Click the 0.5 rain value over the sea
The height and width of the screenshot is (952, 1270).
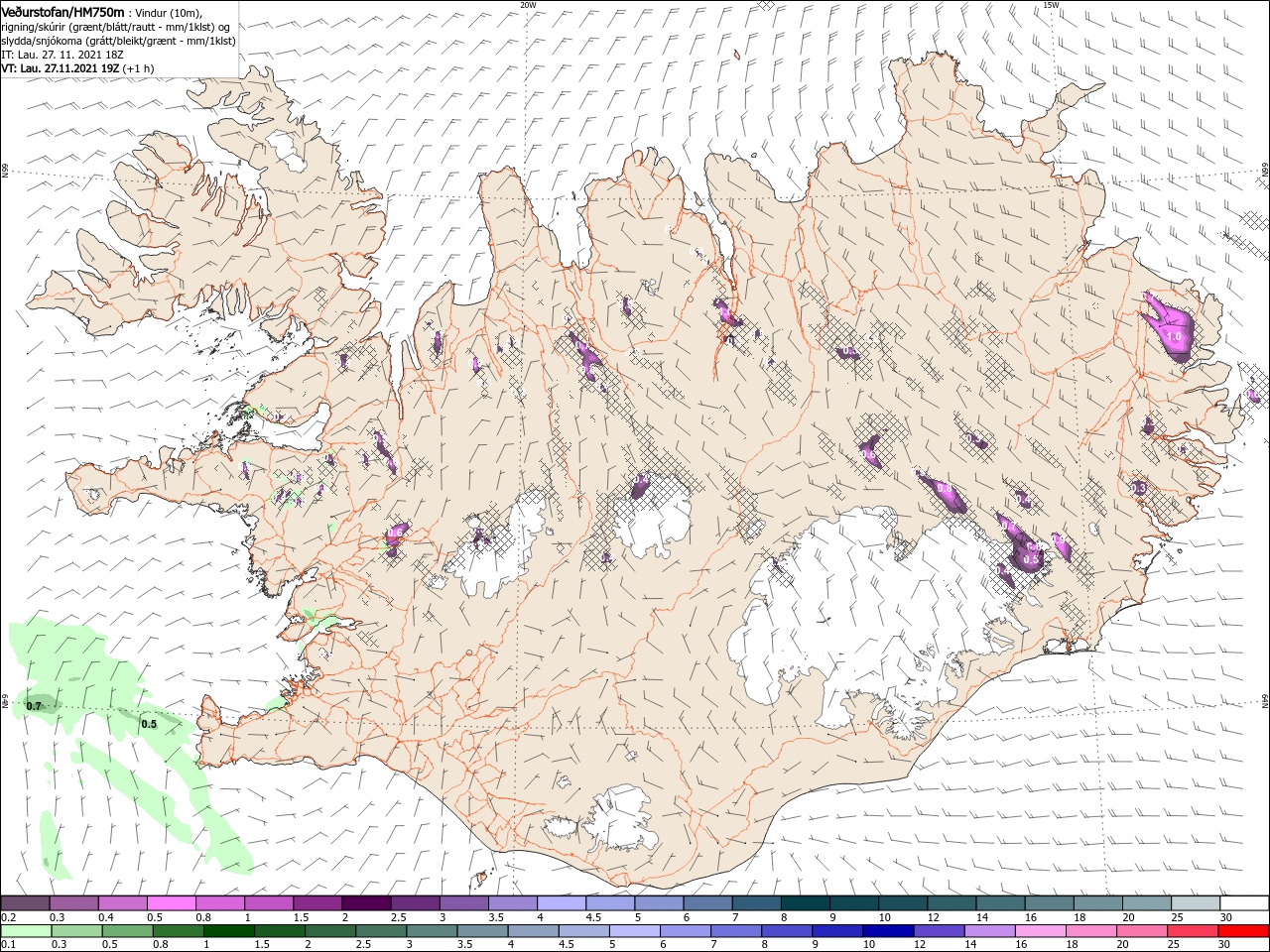149,724
